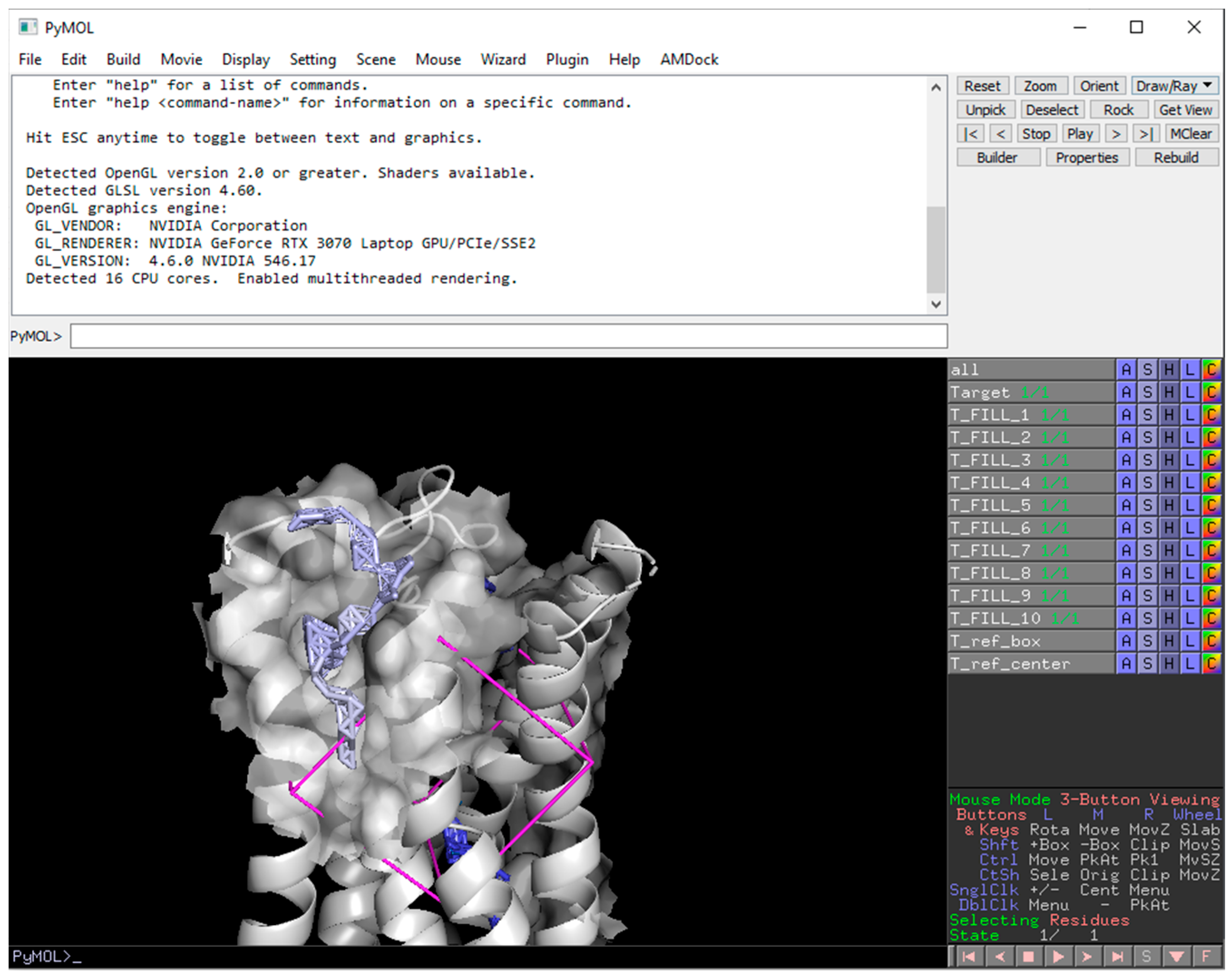
Task: Open the Display menu
Action: tap(246, 59)
